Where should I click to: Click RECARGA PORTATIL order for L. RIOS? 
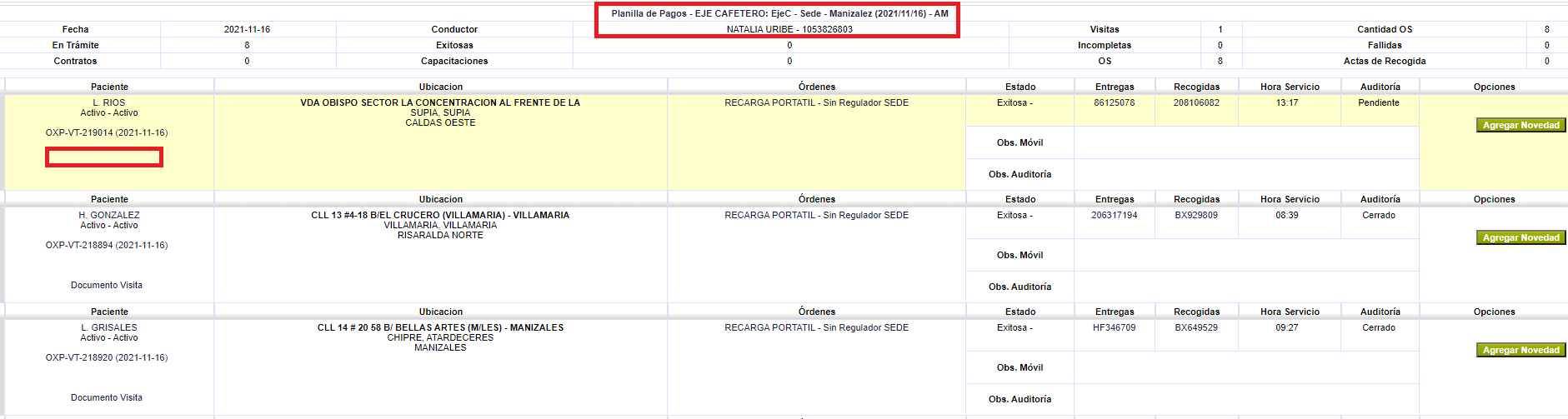click(x=816, y=102)
